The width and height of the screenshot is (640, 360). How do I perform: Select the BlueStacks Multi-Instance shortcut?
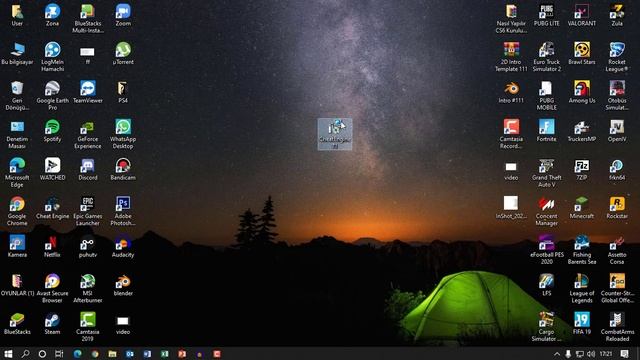88,19
